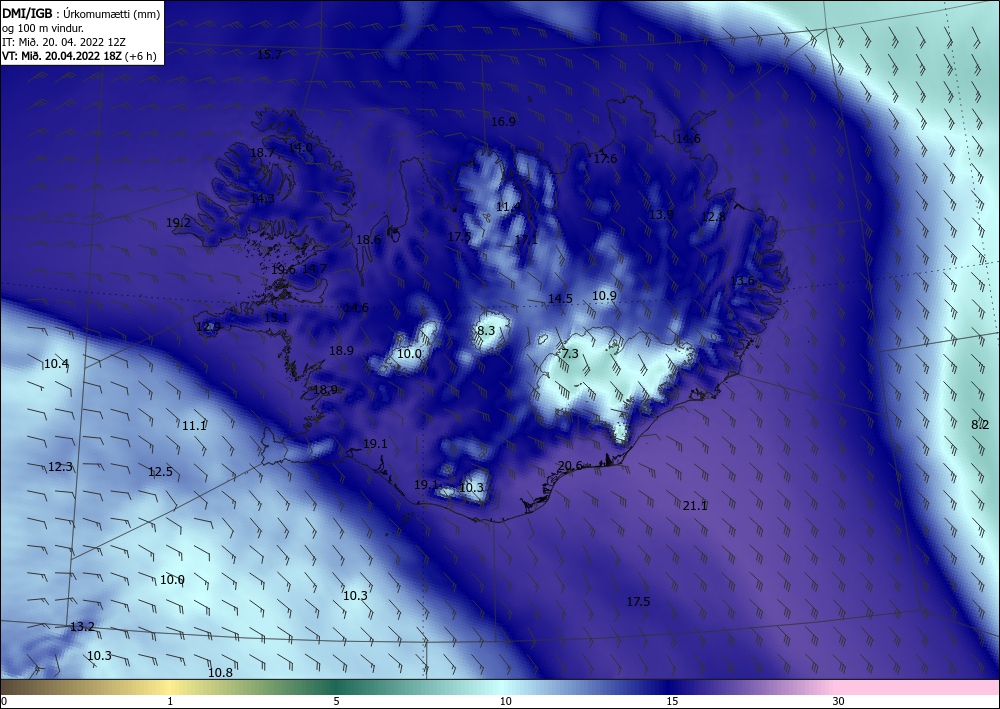Click the "VT: Mið. 20.04.2022 18Z (+6 h)" line
The width and height of the screenshot is (1000, 709).
(79, 56)
